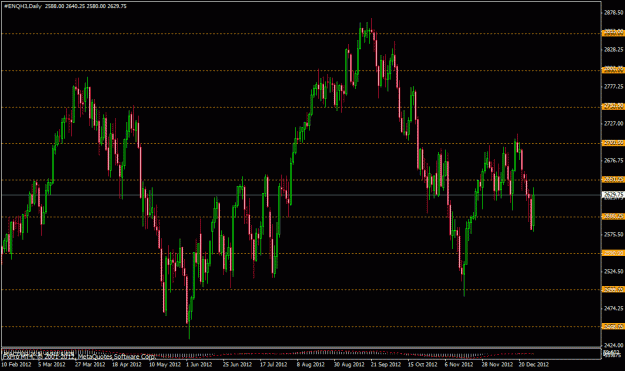
Task: Click the 21 Sep 2012 date label
Action: [x=386, y=364]
